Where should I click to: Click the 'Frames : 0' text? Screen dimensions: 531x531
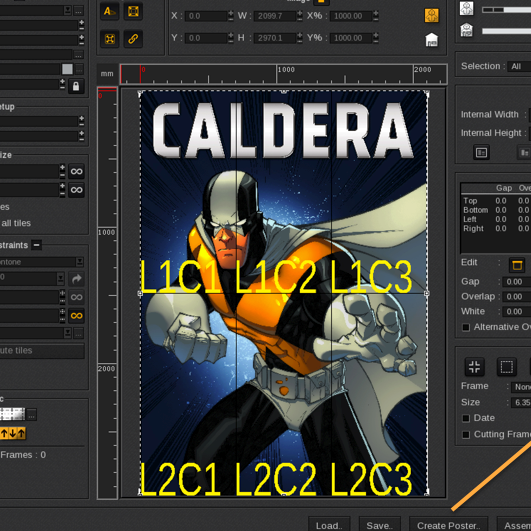pyautogui.click(x=23, y=455)
